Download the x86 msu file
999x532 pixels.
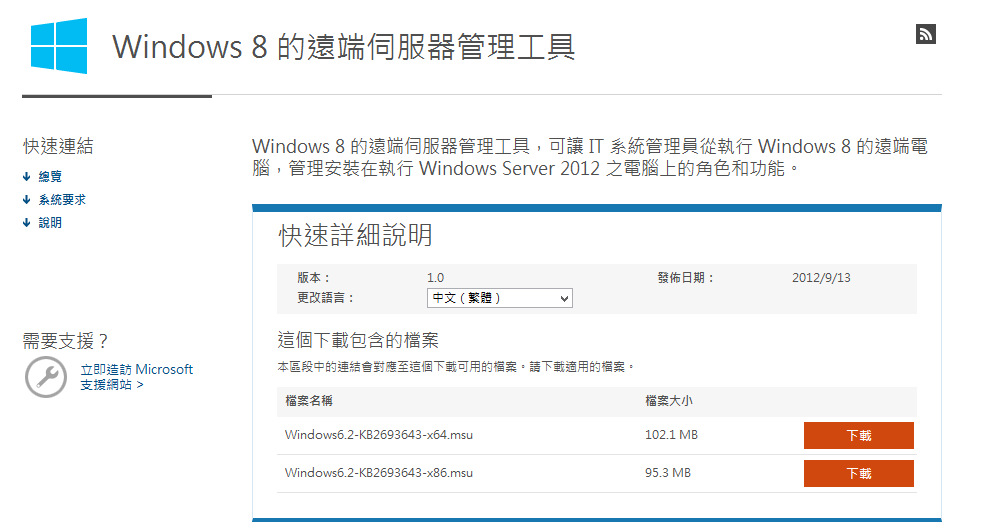click(859, 473)
